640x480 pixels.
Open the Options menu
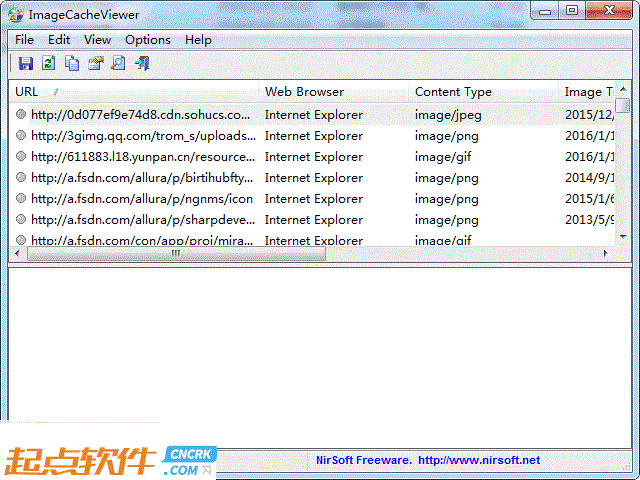tap(148, 40)
